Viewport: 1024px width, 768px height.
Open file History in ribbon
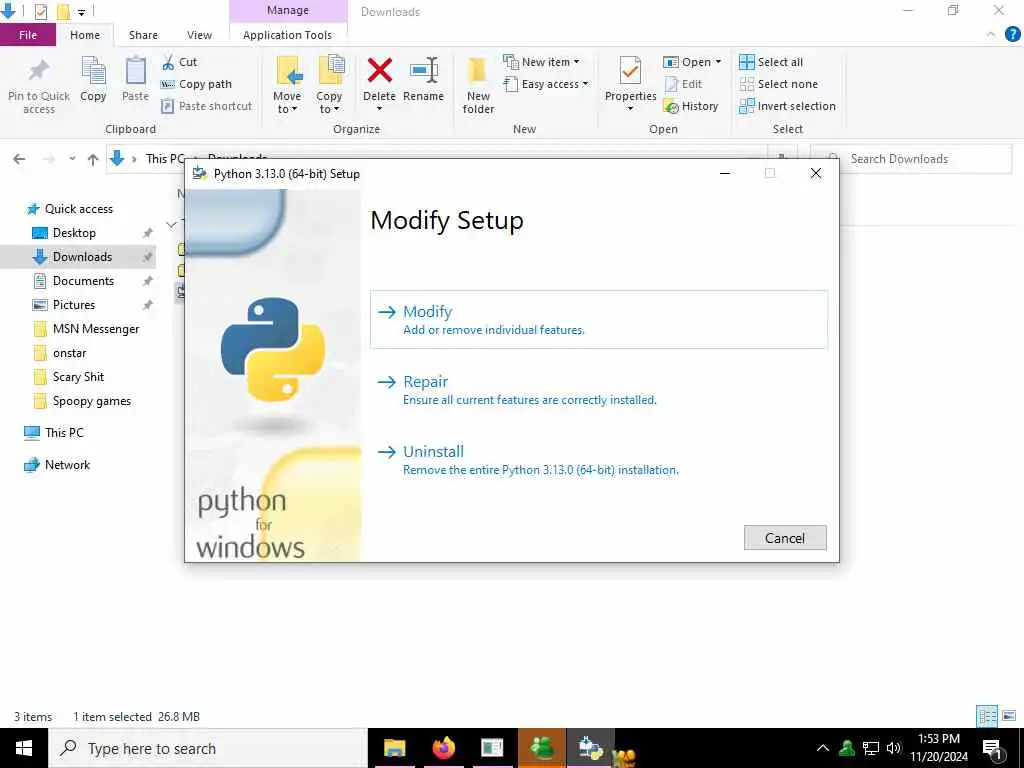pyautogui.click(x=691, y=106)
